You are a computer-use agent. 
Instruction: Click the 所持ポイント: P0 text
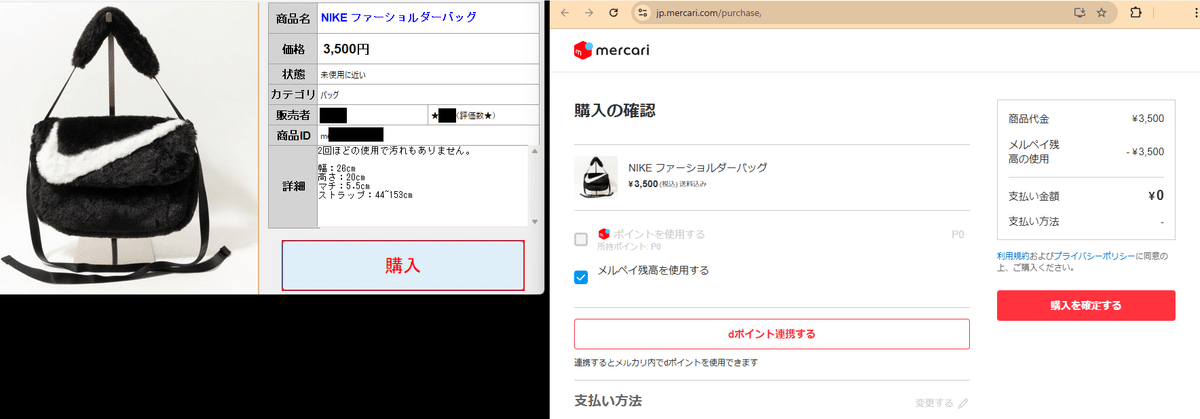coord(629,246)
